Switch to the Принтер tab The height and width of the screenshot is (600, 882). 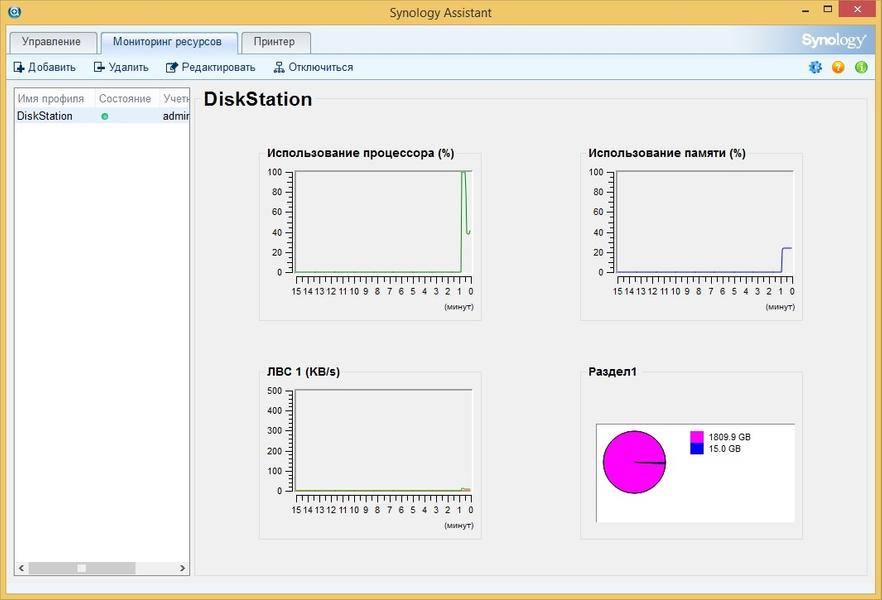point(274,42)
